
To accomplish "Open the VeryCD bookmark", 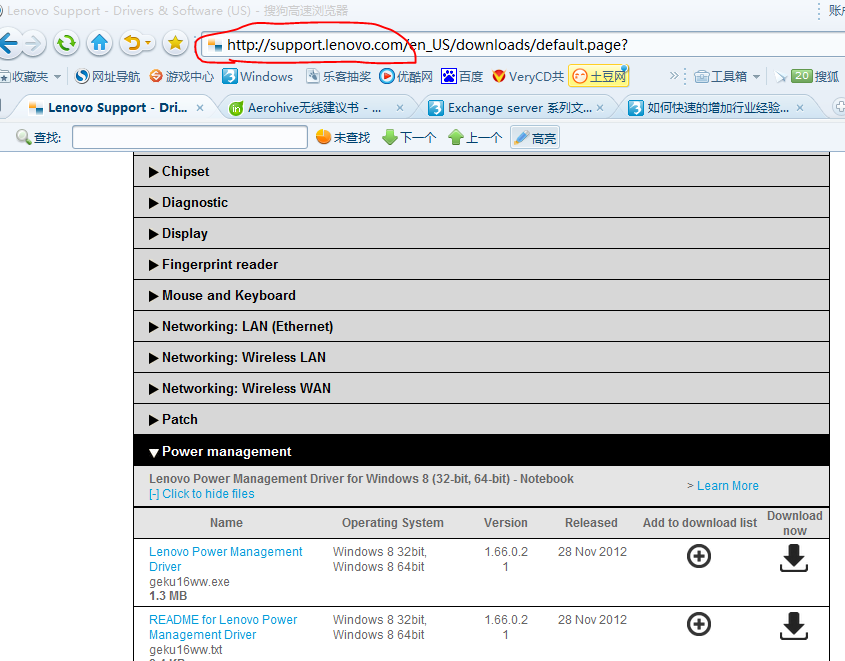I will (528, 76).
